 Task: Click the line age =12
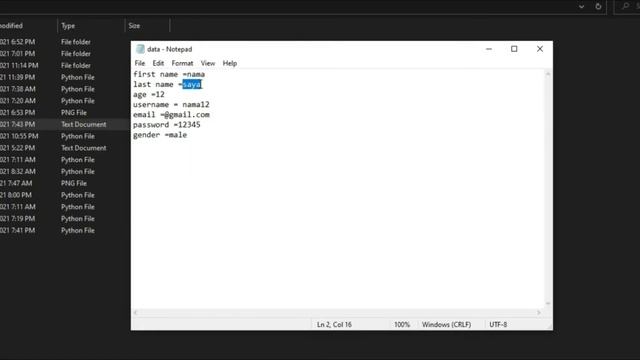tap(149, 95)
